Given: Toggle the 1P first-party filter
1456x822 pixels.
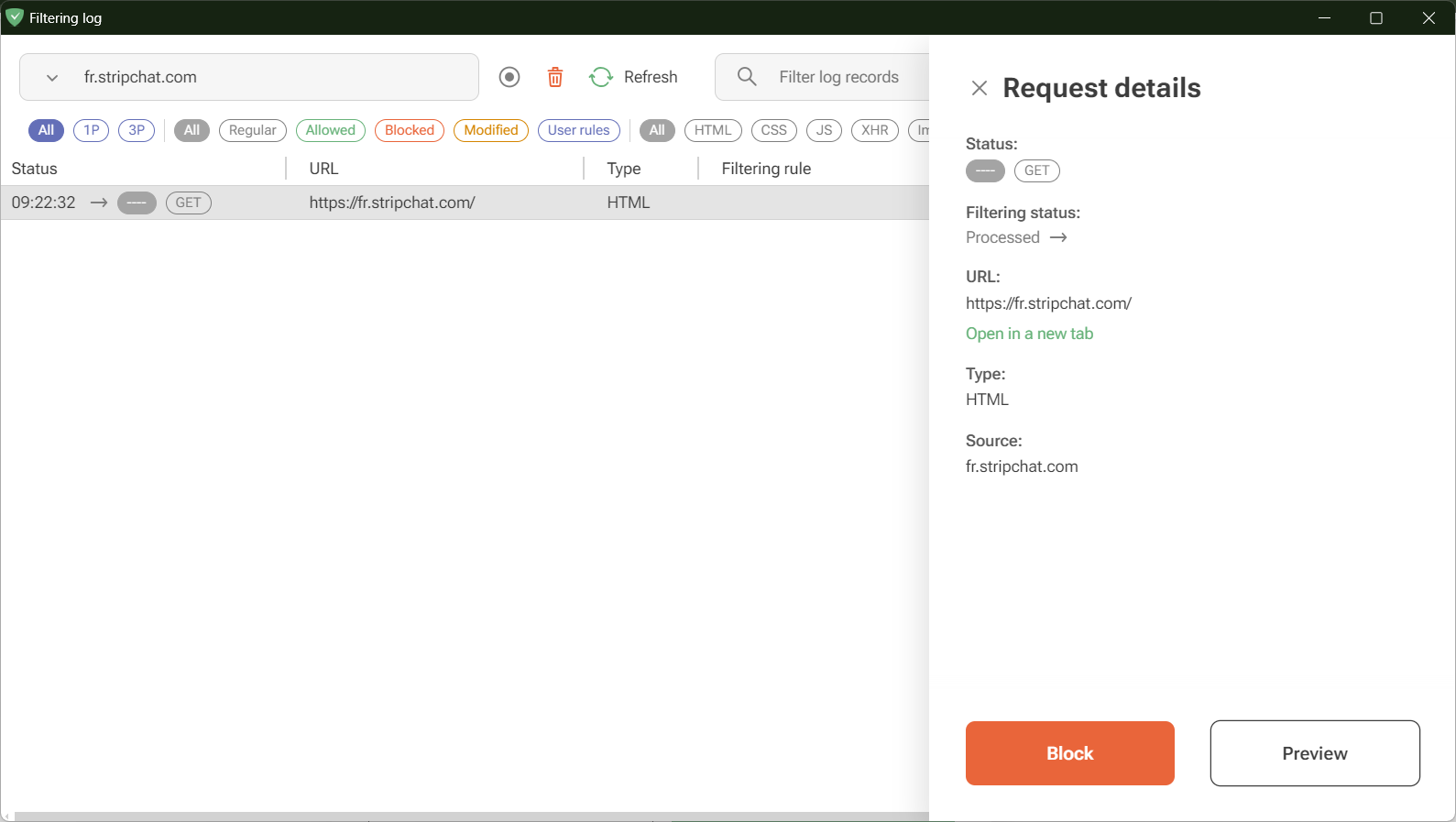Looking at the screenshot, I should point(91,130).
